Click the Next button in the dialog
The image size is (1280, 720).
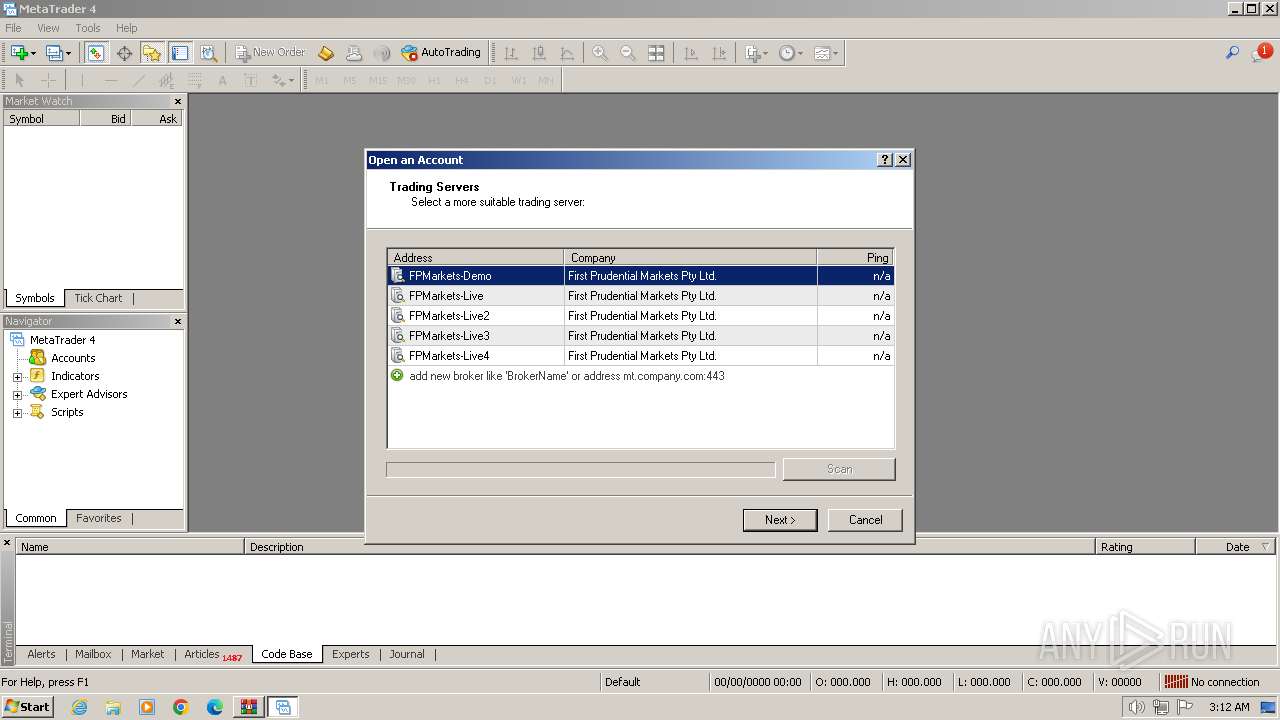click(x=780, y=520)
